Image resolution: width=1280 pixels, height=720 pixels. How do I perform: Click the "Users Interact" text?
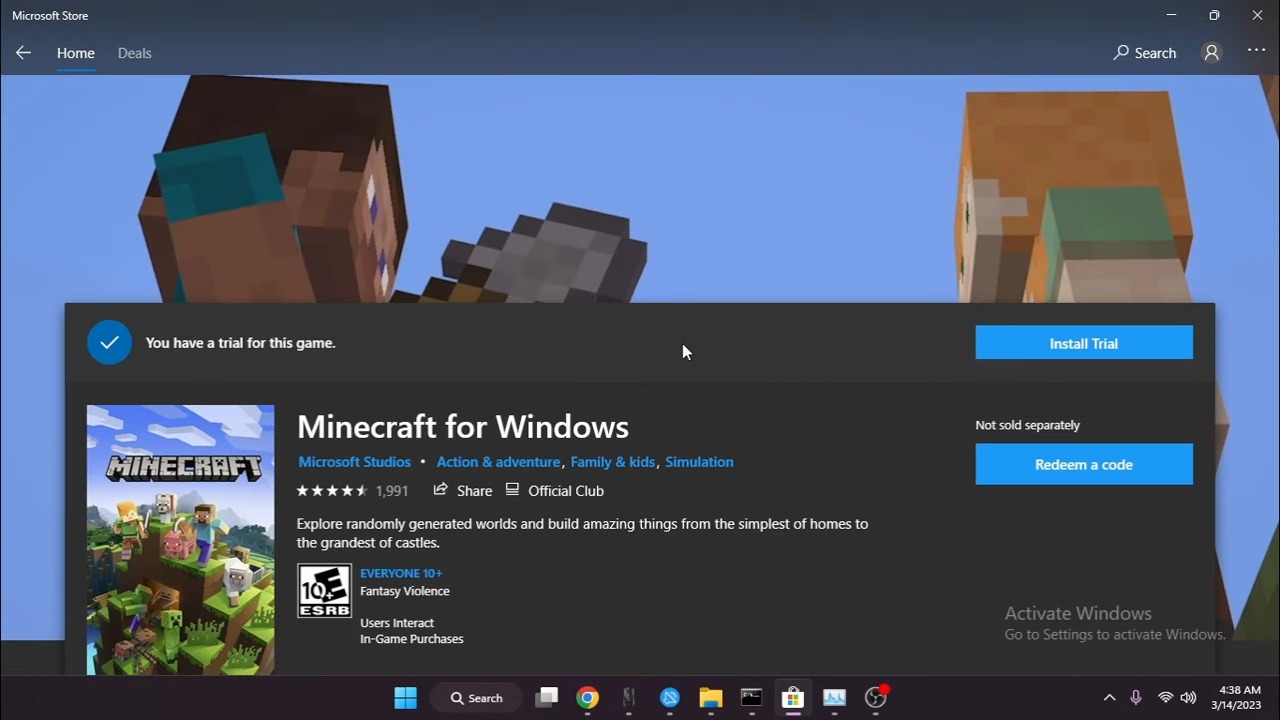397,623
